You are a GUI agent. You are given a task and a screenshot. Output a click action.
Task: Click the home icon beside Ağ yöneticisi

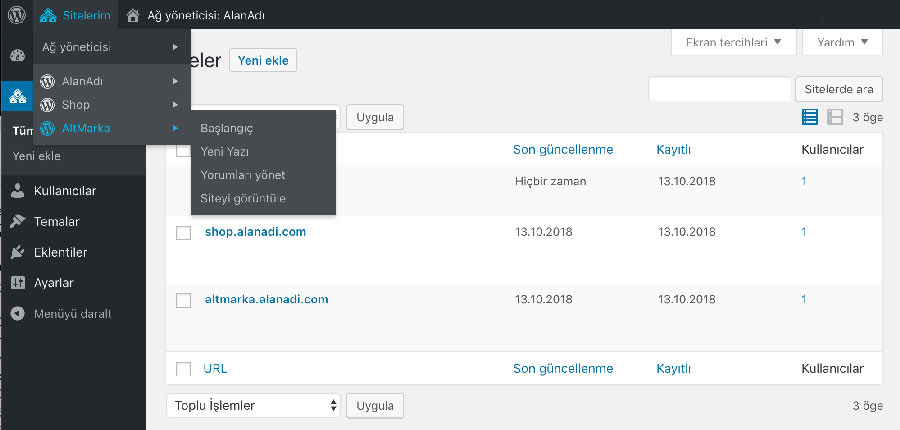pyautogui.click(x=133, y=16)
